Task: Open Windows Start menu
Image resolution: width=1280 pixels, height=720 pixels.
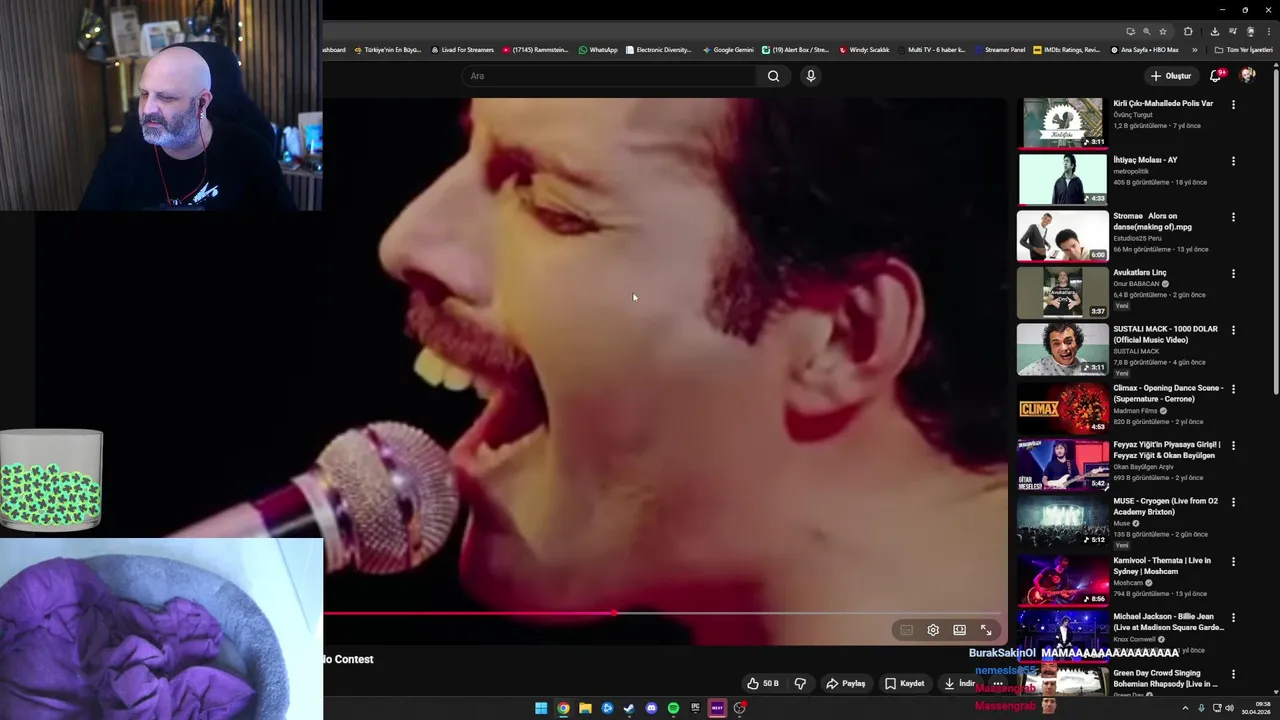Action: point(541,708)
